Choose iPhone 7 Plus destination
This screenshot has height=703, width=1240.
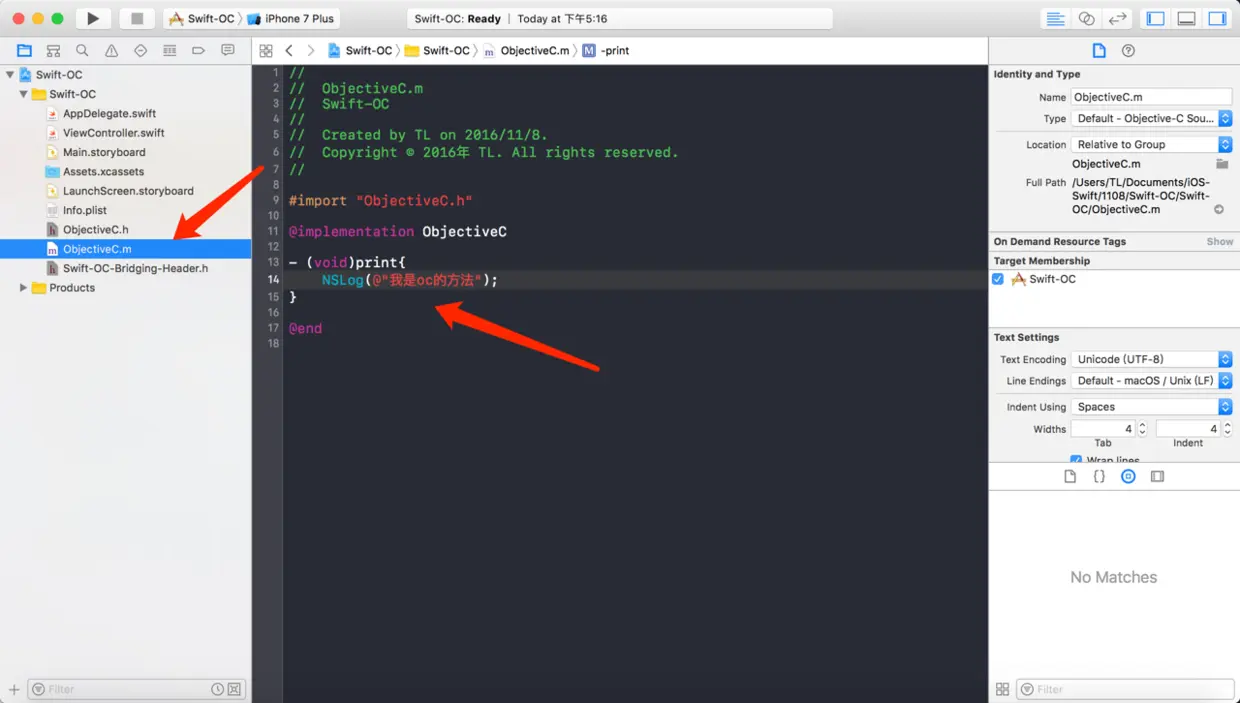(291, 18)
